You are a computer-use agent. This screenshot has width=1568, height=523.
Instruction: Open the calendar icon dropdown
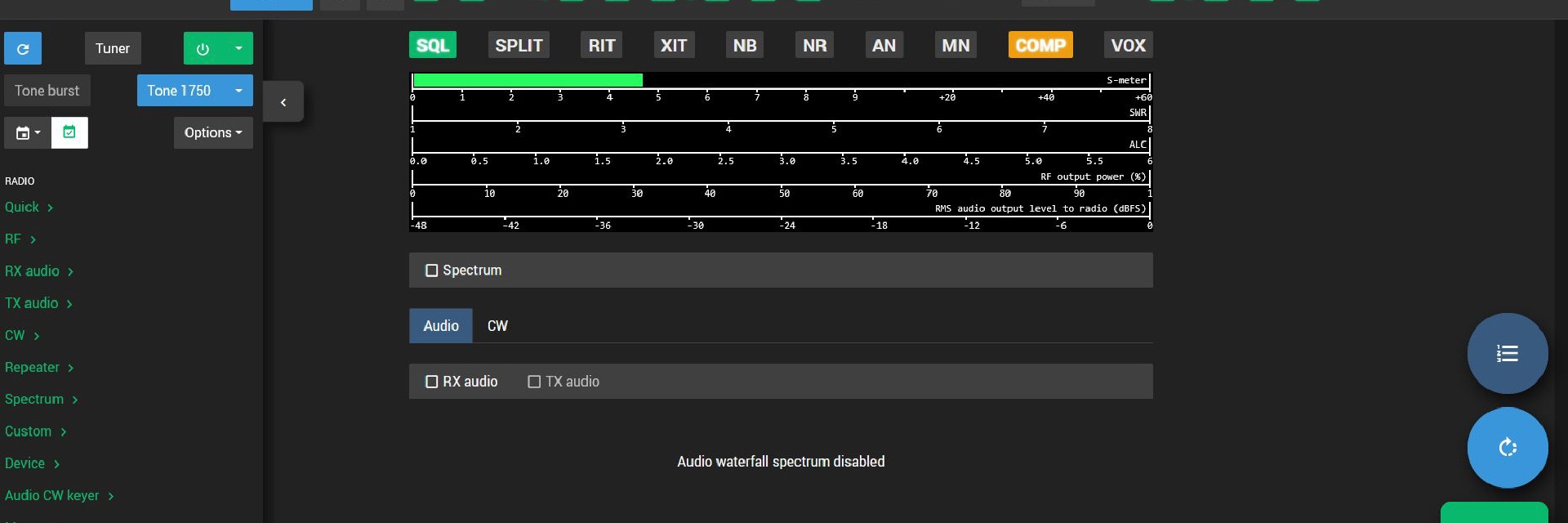(28, 132)
